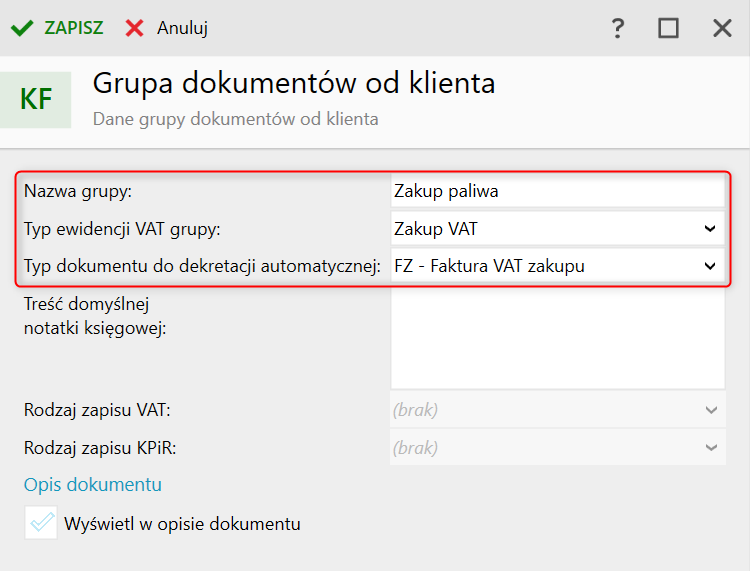The width and height of the screenshot is (750, 571).
Task: Click the red X cancel icon
Action: pos(134,28)
